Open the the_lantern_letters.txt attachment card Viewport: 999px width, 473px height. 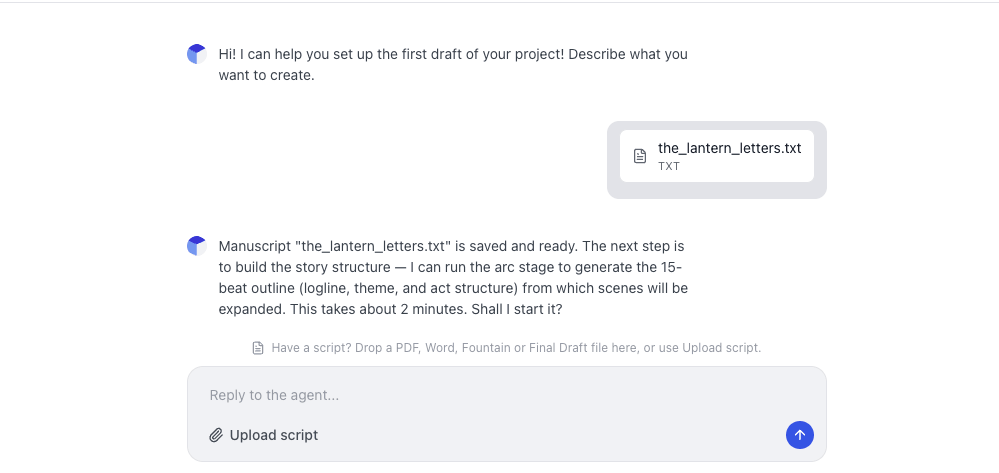[717, 156]
